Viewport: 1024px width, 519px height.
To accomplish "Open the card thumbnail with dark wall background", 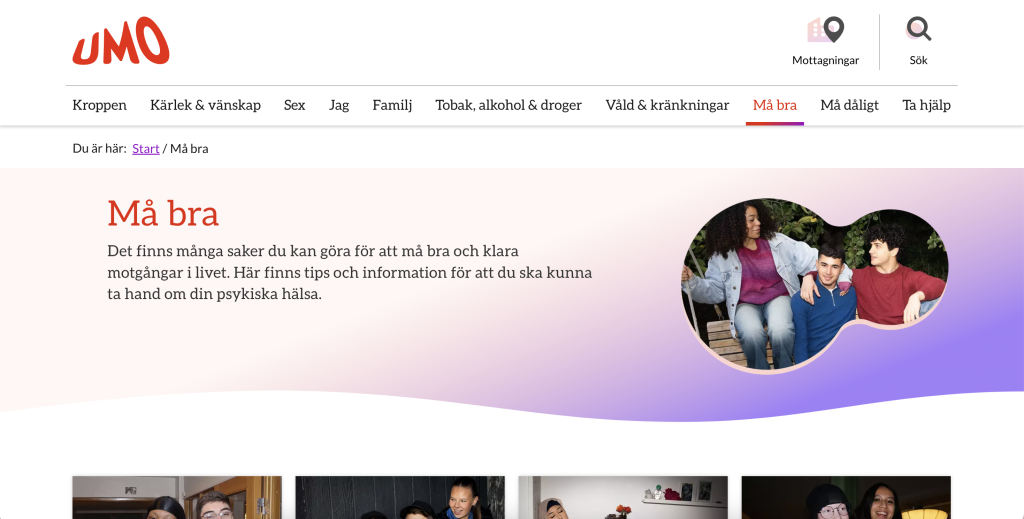I will 400,497.
